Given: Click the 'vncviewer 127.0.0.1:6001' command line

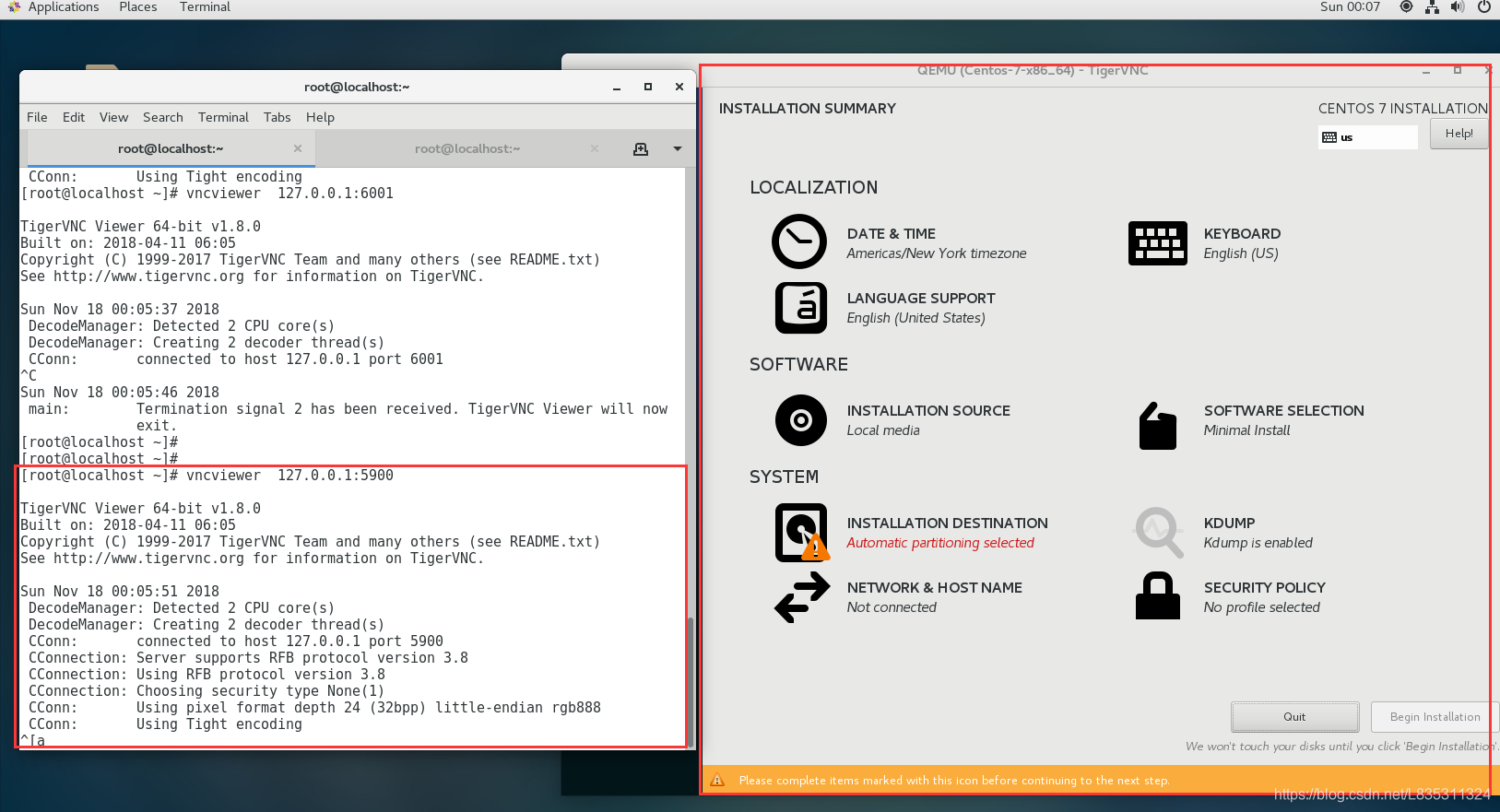Looking at the screenshot, I should click(207, 194).
